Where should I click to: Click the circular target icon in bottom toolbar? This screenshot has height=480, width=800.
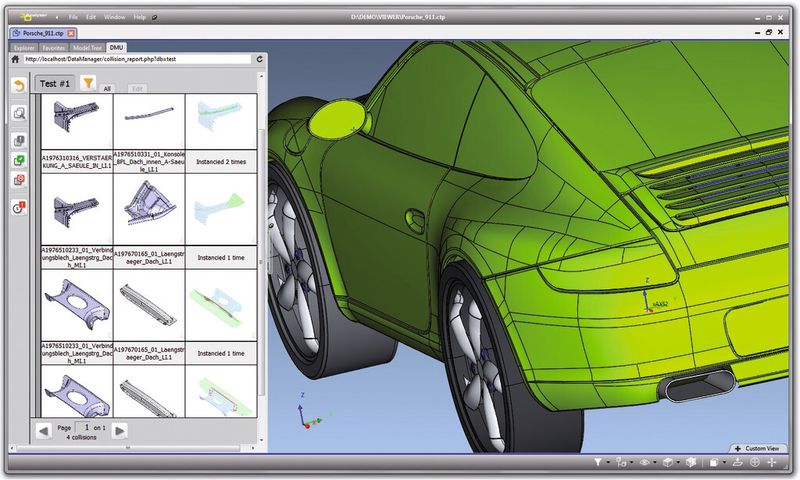click(755, 462)
